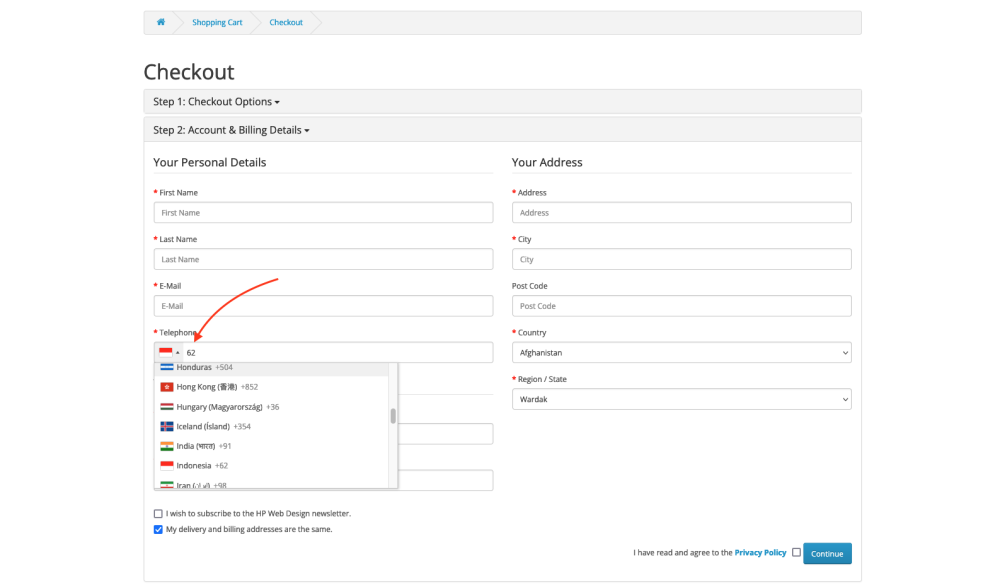Open the Region / State dropdown

pyautogui.click(x=681, y=400)
